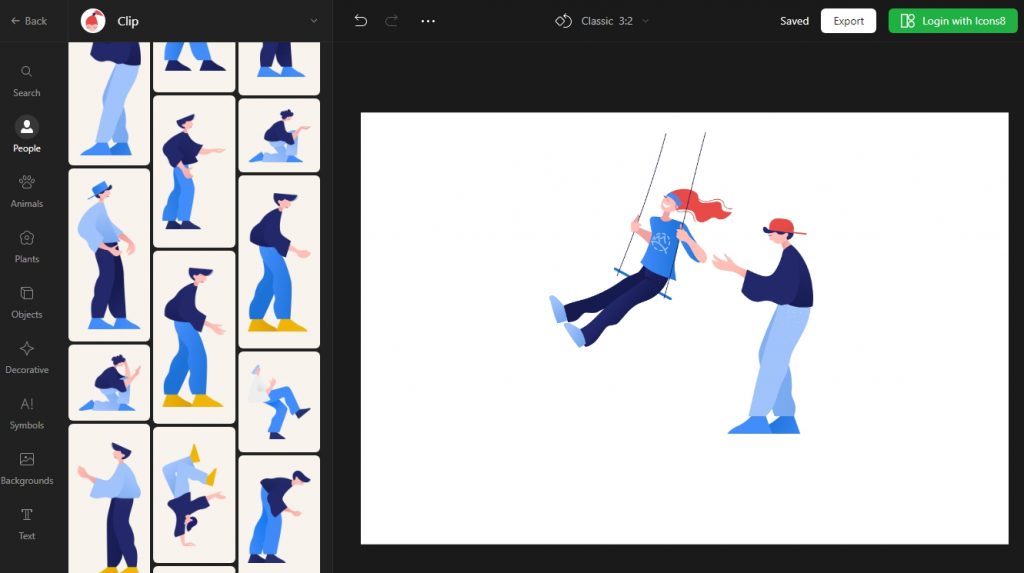The width and height of the screenshot is (1024, 573).
Task: Open the Plants category
Action: pos(27,246)
